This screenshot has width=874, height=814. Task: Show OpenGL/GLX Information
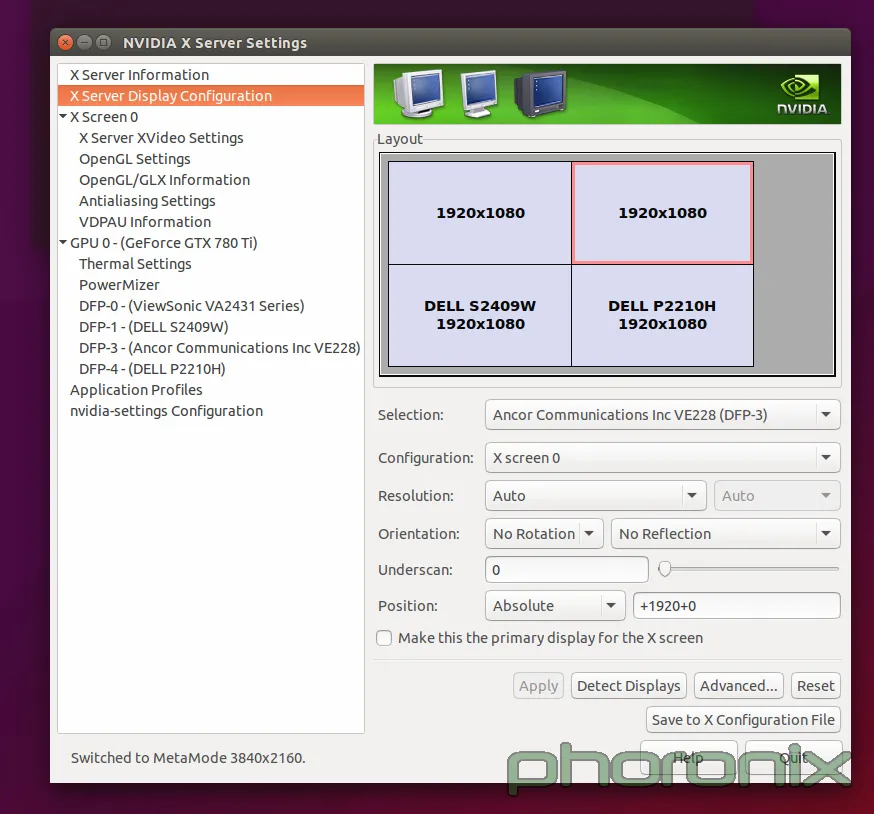tap(164, 180)
